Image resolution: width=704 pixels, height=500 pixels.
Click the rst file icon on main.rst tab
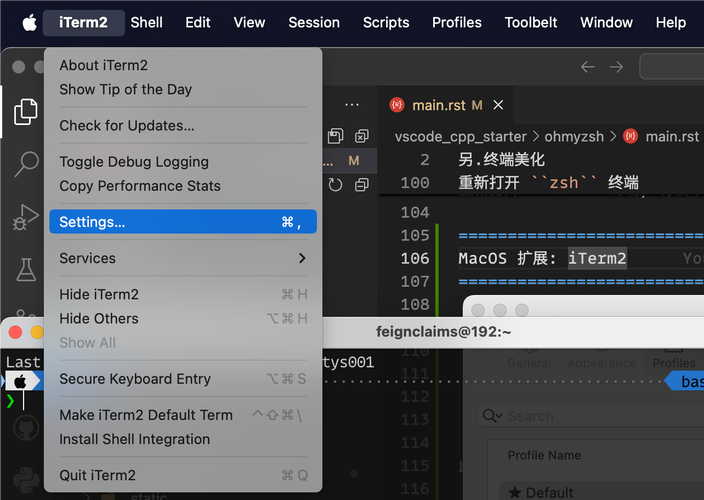tap(397, 105)
